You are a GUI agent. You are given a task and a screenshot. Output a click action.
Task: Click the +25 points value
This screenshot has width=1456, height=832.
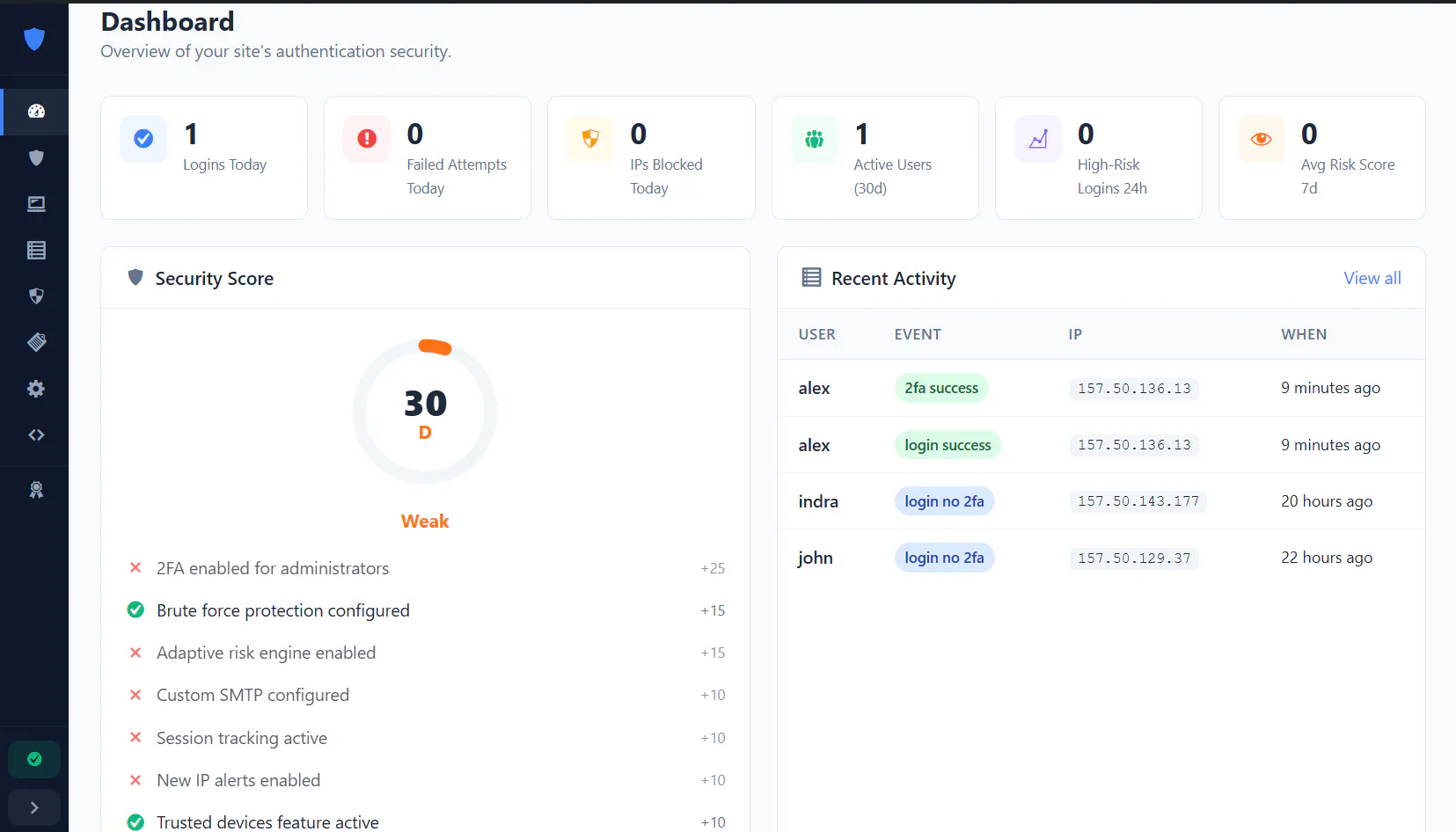pyautogui.click(x=713, y=568)
